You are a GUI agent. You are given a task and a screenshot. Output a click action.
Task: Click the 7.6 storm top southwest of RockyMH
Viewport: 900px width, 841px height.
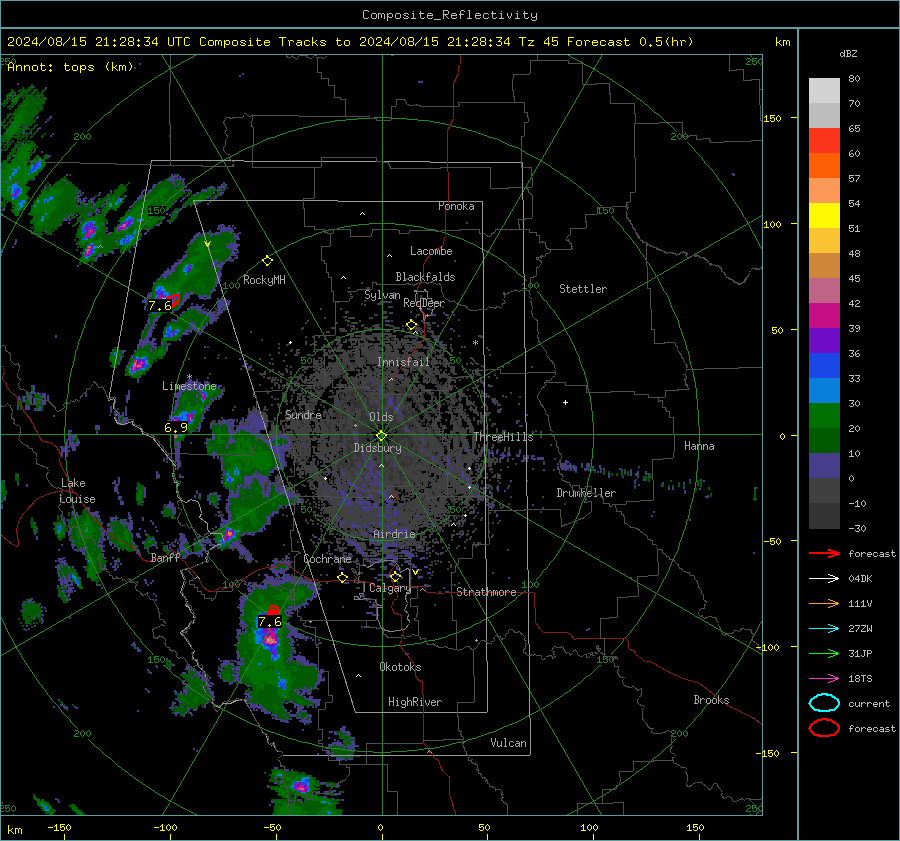[x=160, y=305]
